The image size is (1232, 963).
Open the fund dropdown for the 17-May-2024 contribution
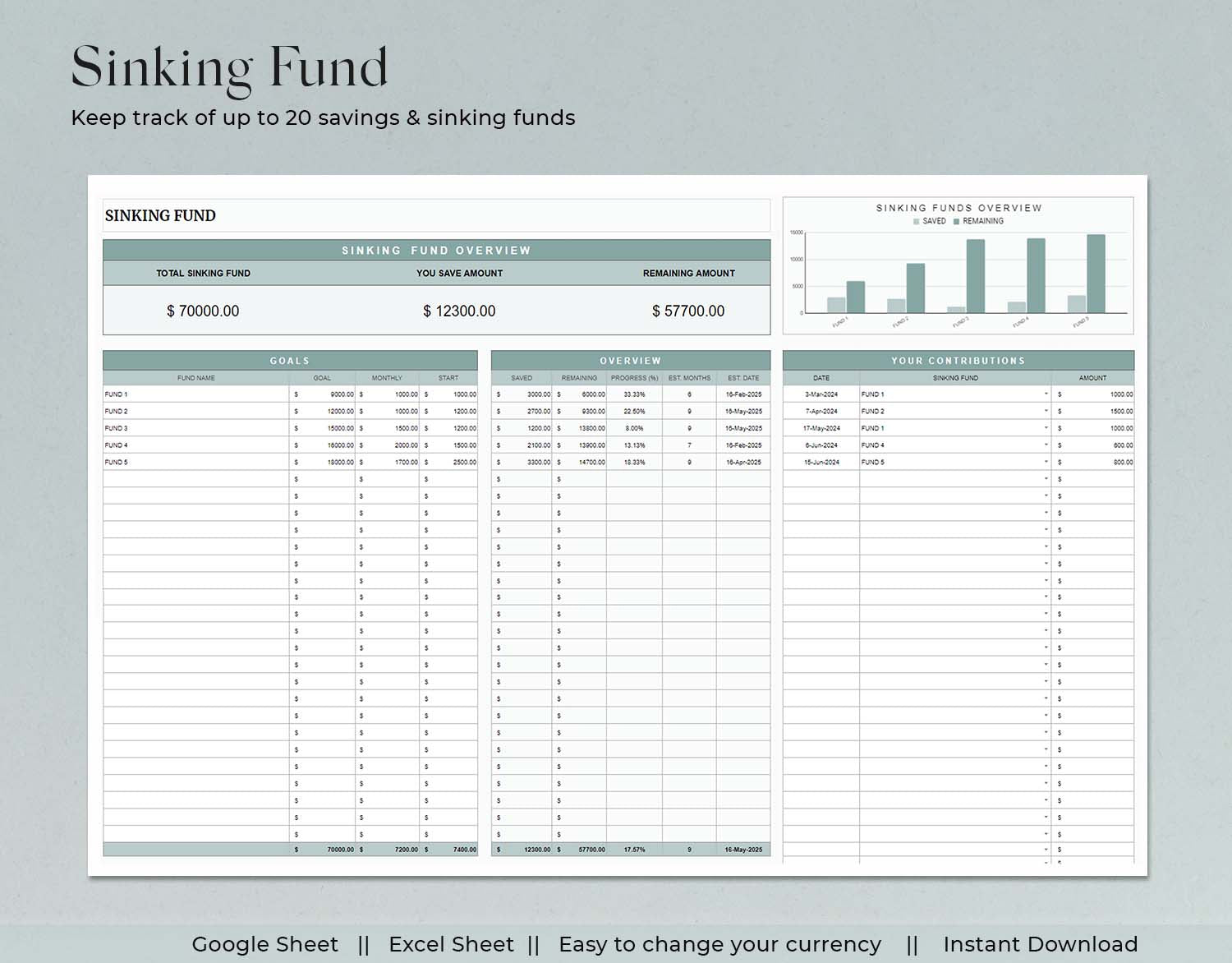coord(1046,428)
